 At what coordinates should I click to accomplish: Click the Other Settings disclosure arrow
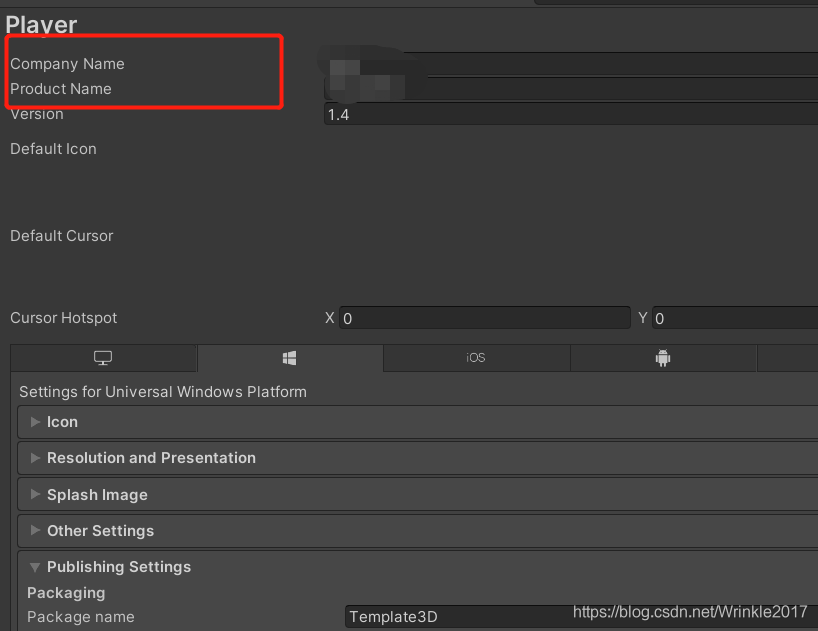click(x=35, y=530)
